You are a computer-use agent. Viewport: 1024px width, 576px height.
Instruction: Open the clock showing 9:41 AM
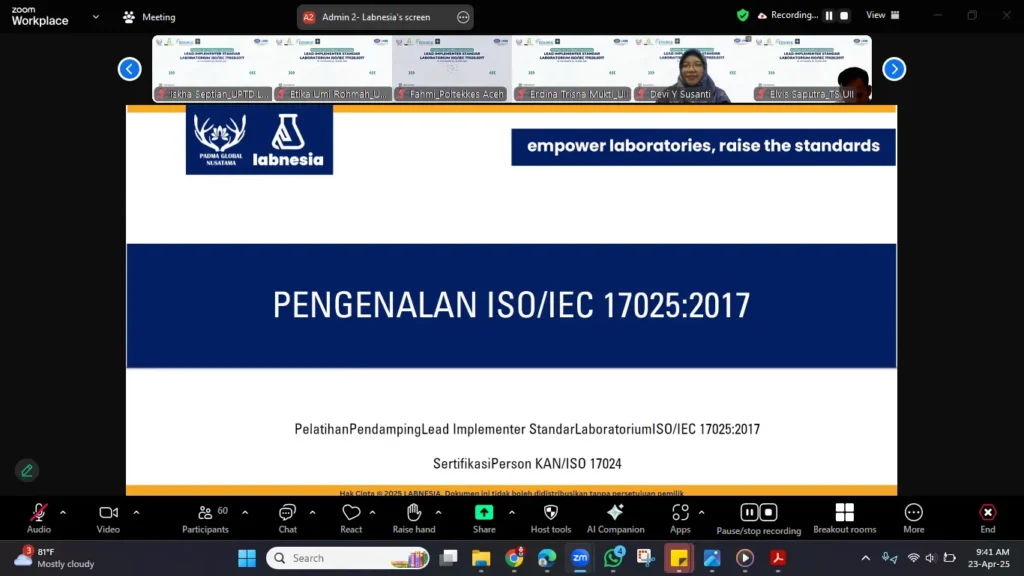click(989, 558)
